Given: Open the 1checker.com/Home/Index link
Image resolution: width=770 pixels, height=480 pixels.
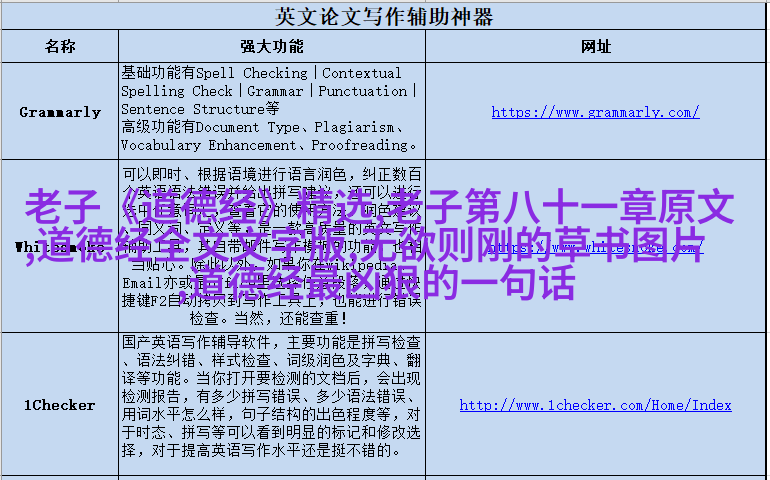Looking at the screenshot, I should 595,405.
